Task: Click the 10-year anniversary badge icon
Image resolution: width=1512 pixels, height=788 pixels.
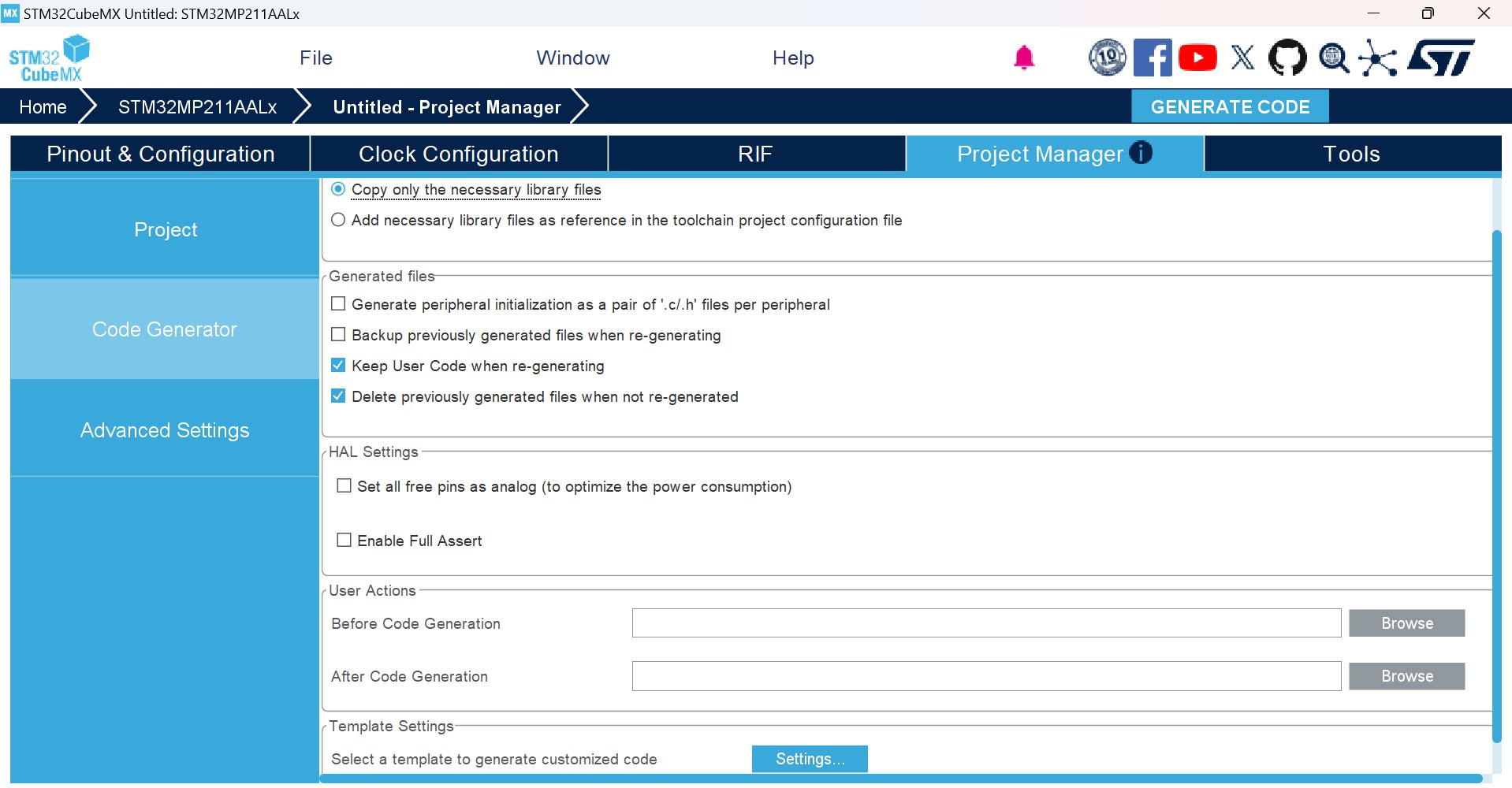Action: click(x=1108, y=58)
